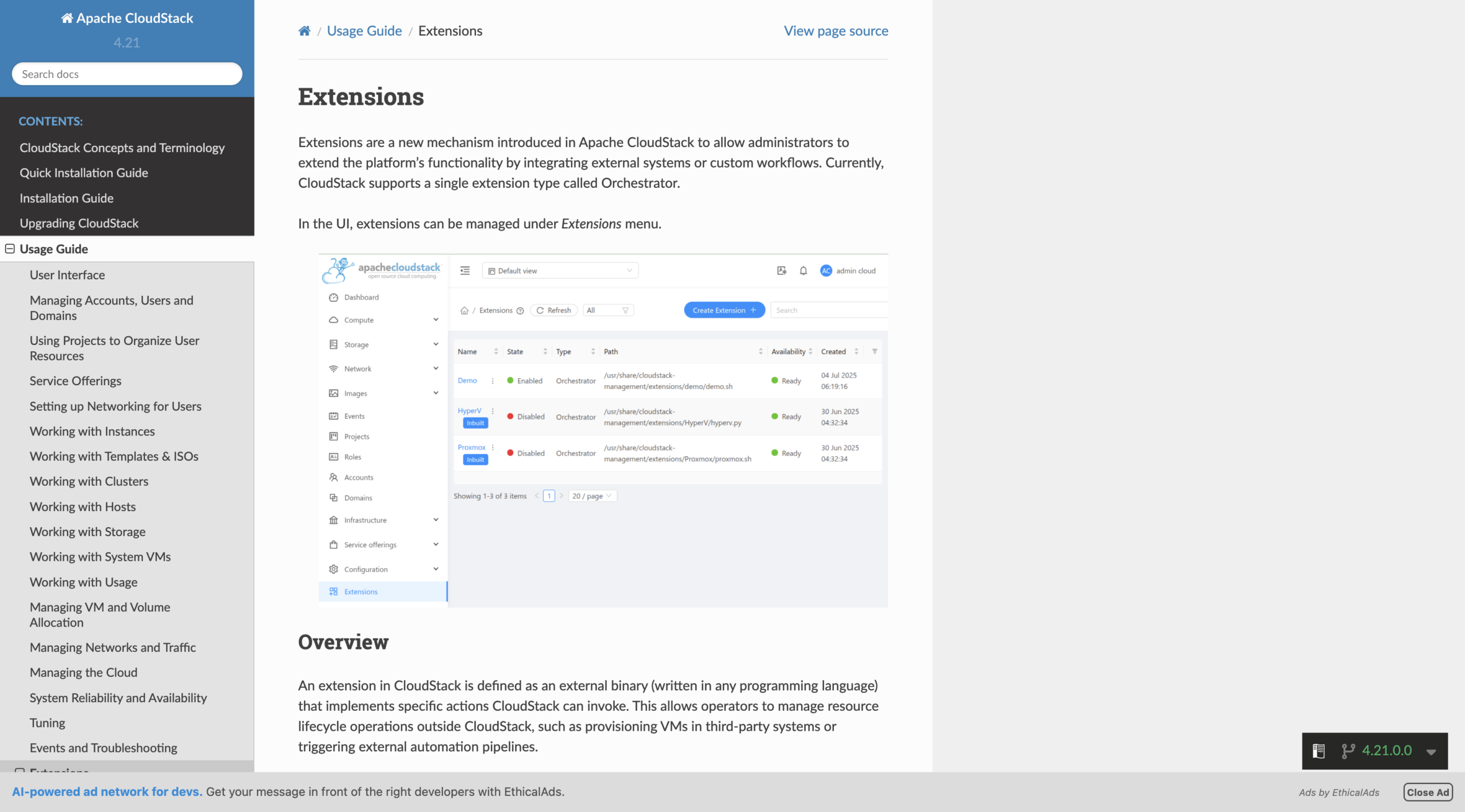This screenshot has height=812, width=1465.
Task: Open Managing the Cloud
Action: coord(84,673)
